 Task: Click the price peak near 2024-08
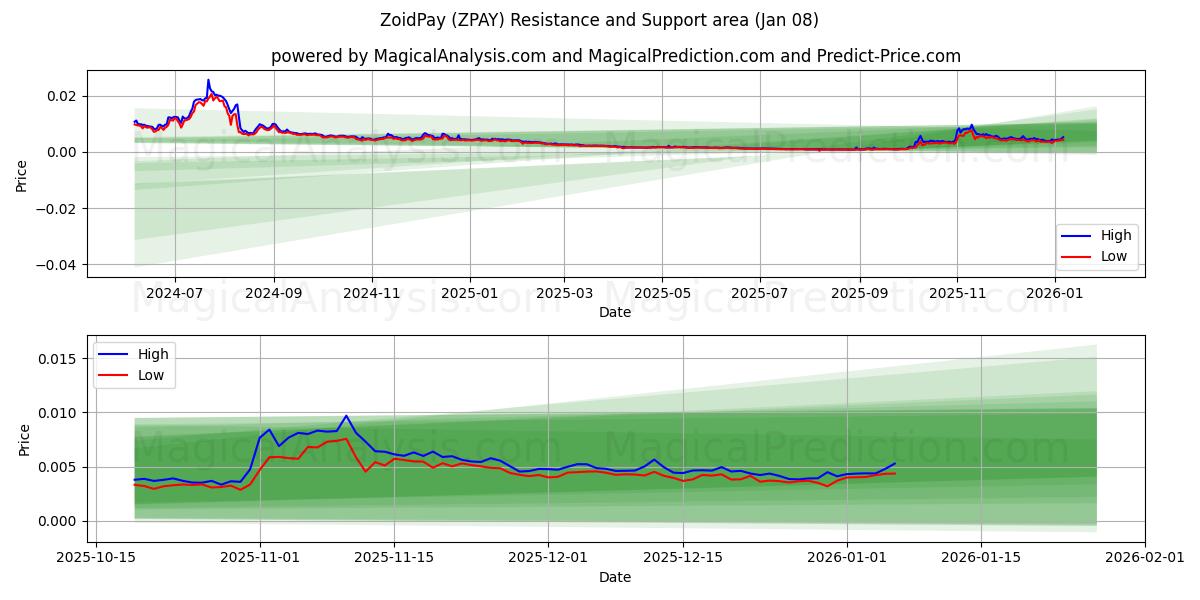click(x=208, y=80)
